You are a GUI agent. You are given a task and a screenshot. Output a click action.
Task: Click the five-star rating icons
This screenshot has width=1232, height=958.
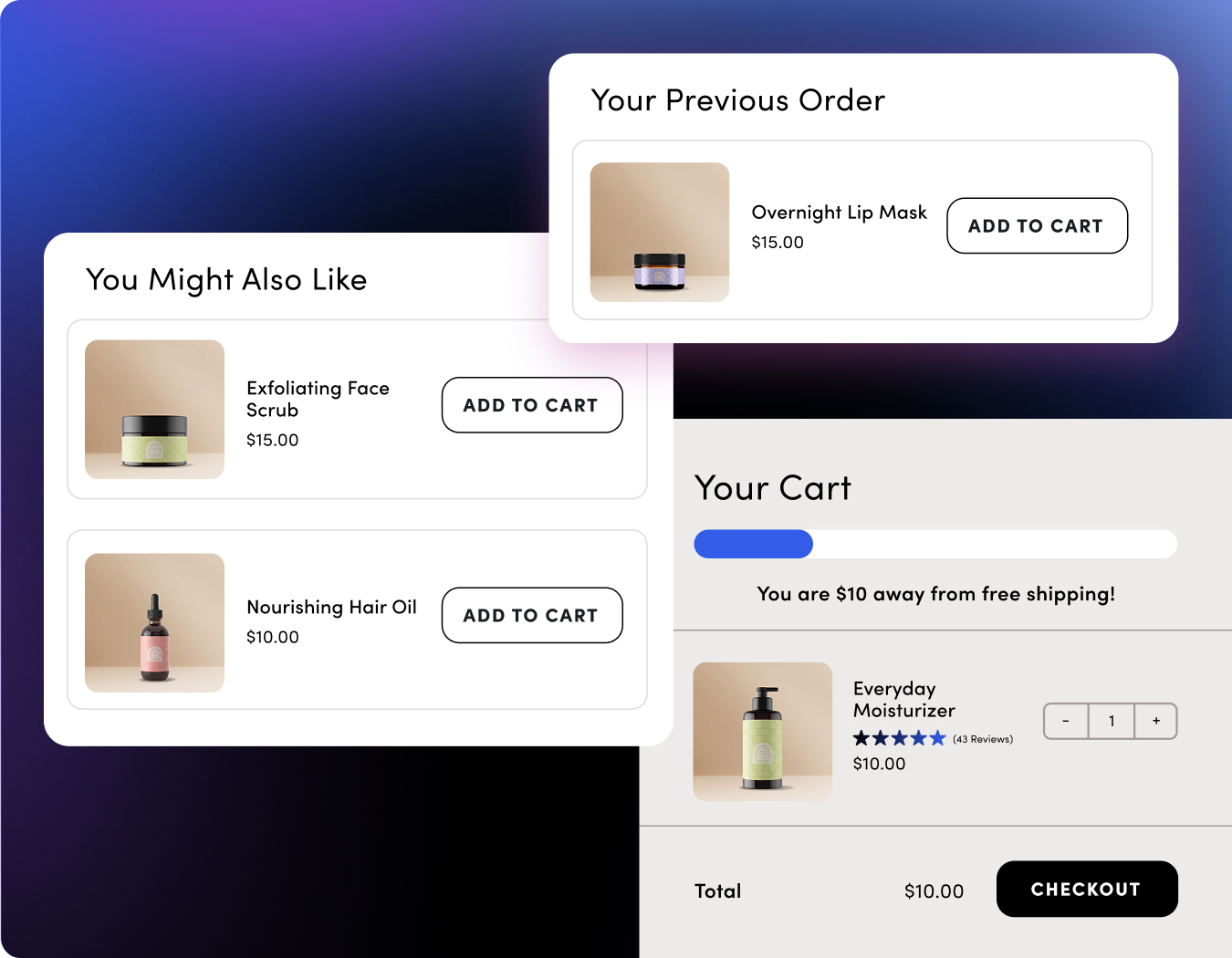tap(899, 738)
